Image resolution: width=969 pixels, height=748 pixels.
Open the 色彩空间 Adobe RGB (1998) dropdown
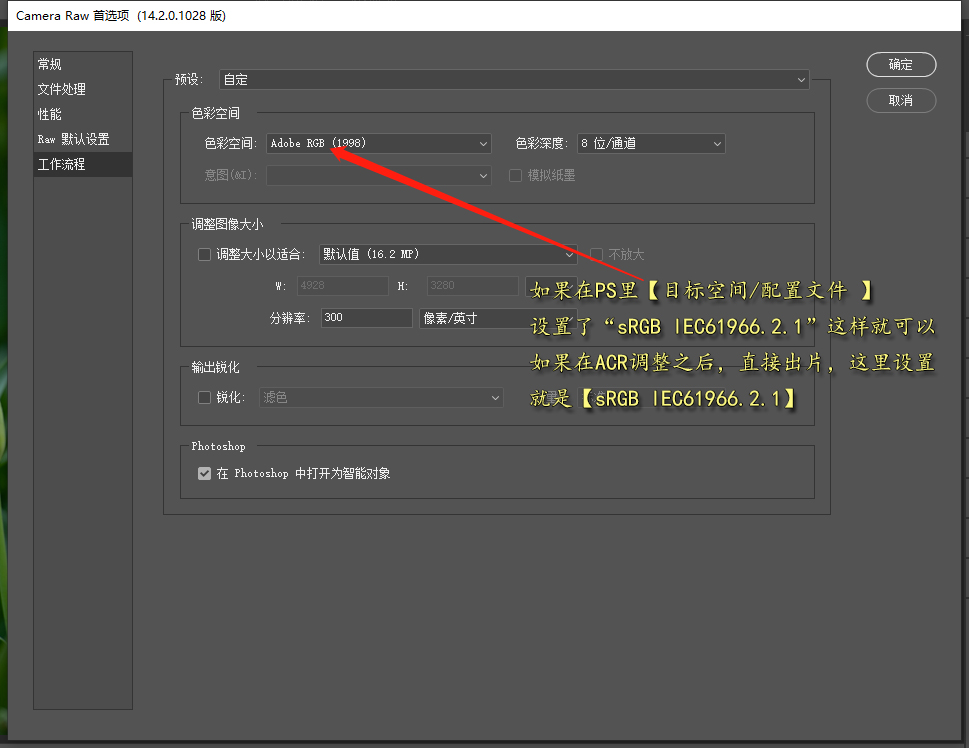point(378,143)
